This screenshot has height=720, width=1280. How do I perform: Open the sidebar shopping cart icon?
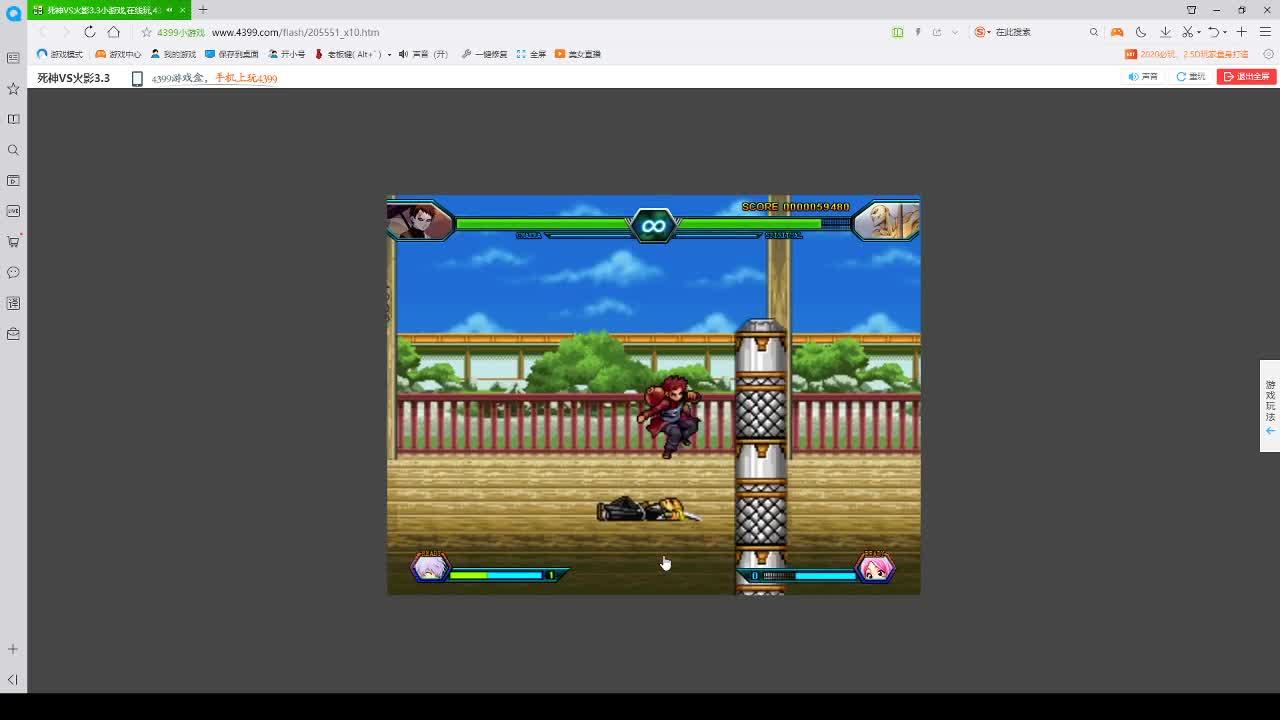tap(13, 242)
